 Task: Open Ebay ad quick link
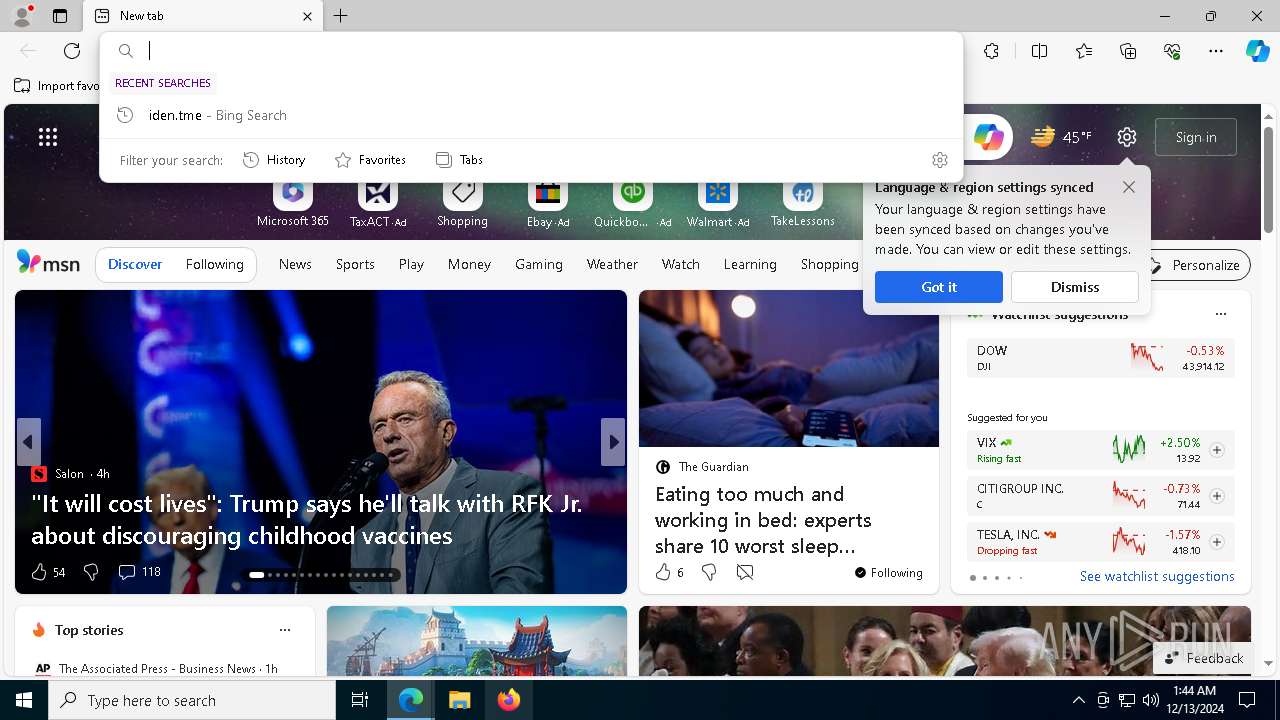(548, 203)
